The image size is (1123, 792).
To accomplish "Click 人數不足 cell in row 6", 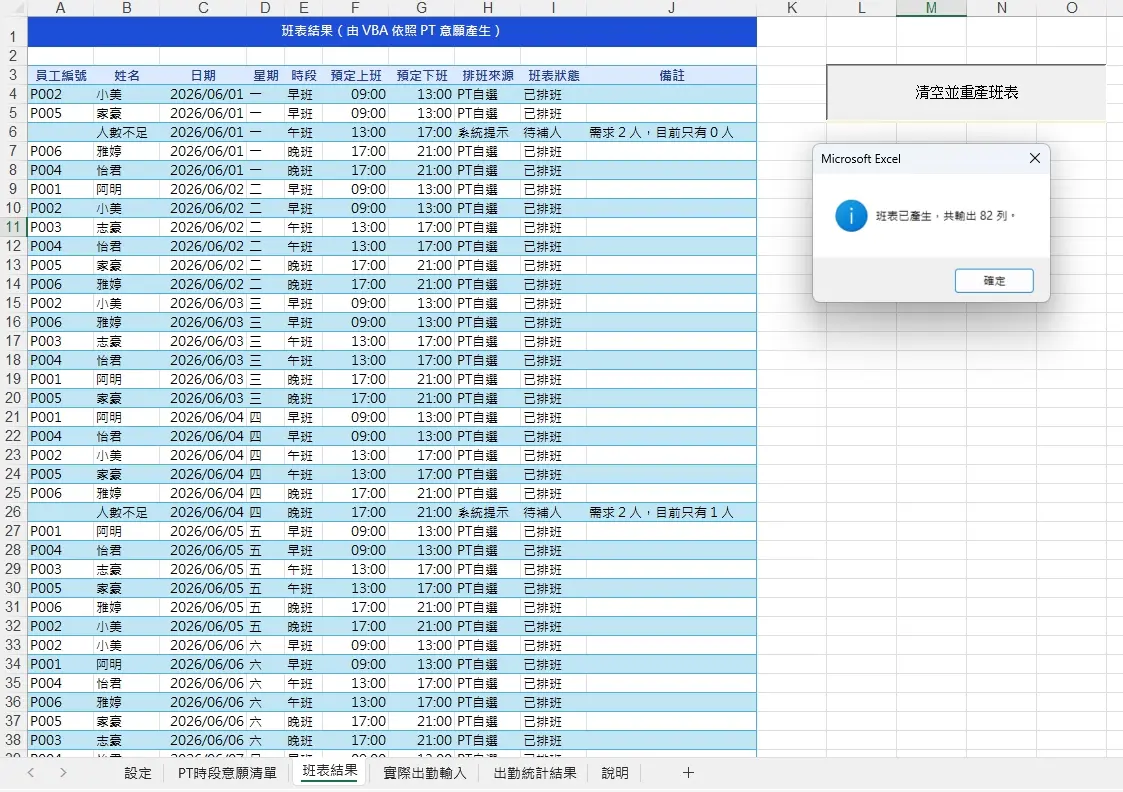I will [x=126, y=132].
